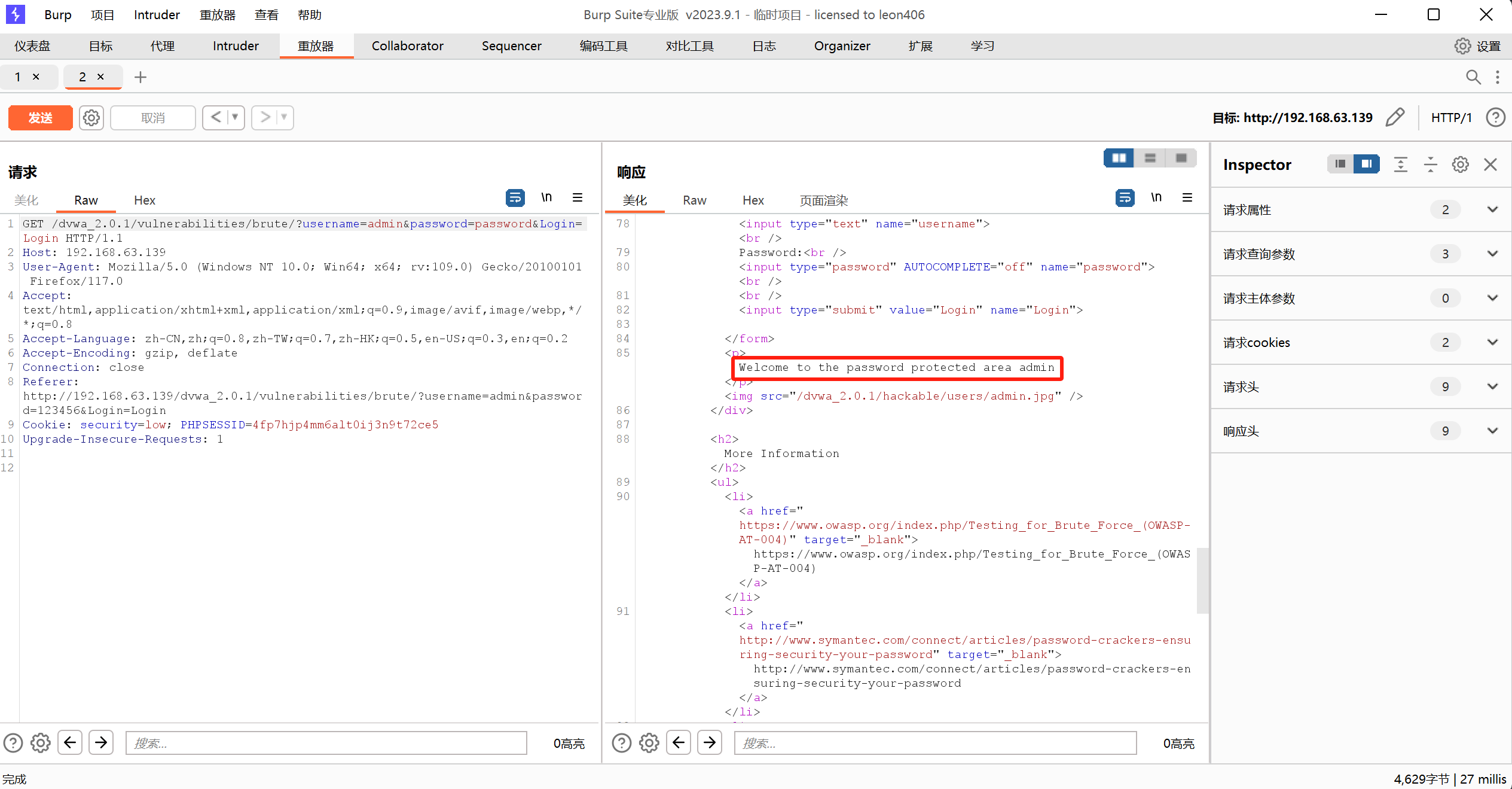Open response search settings gear

[x=649, y=743]
